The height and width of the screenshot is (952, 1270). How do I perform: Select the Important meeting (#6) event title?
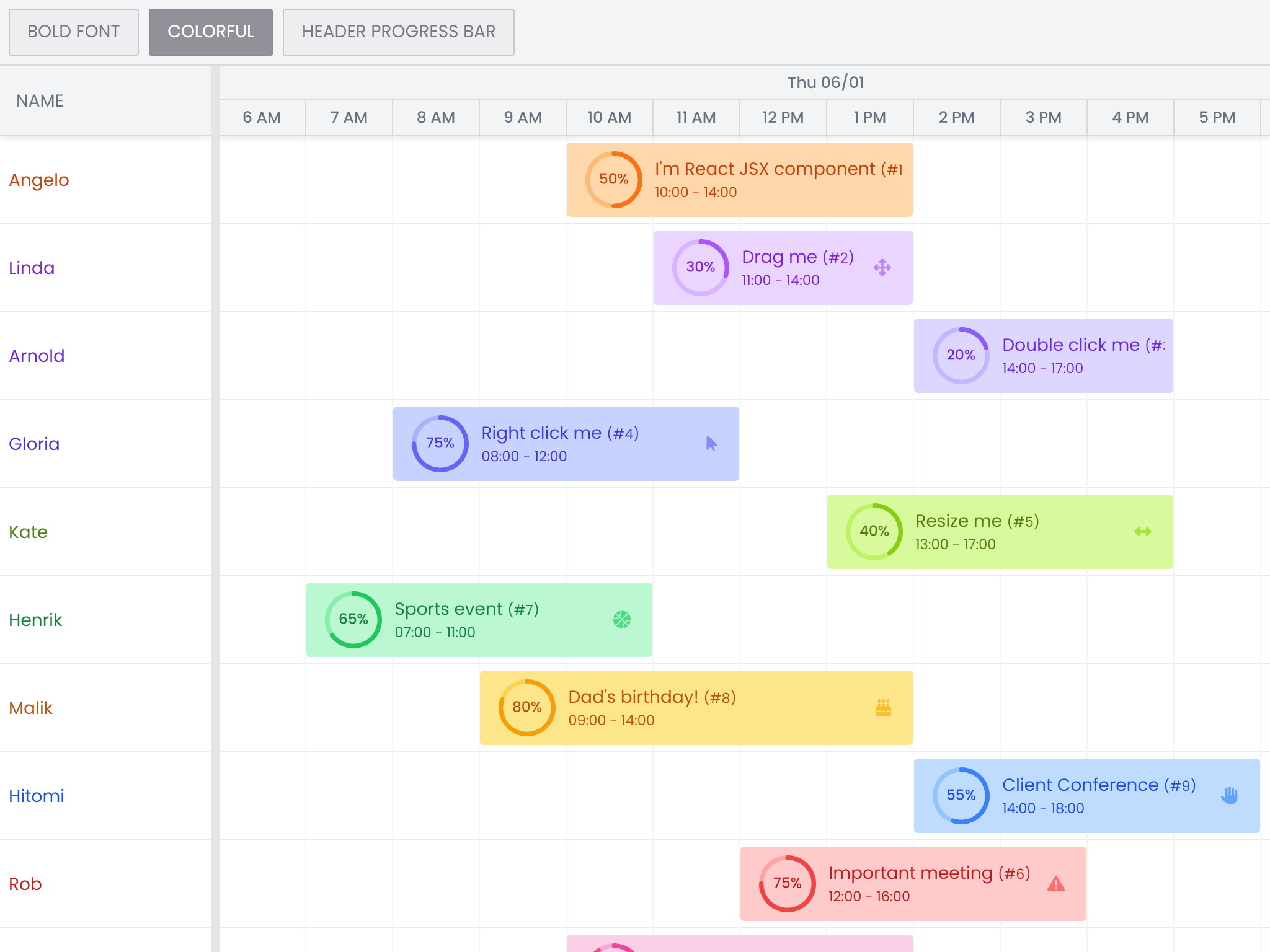930,873
